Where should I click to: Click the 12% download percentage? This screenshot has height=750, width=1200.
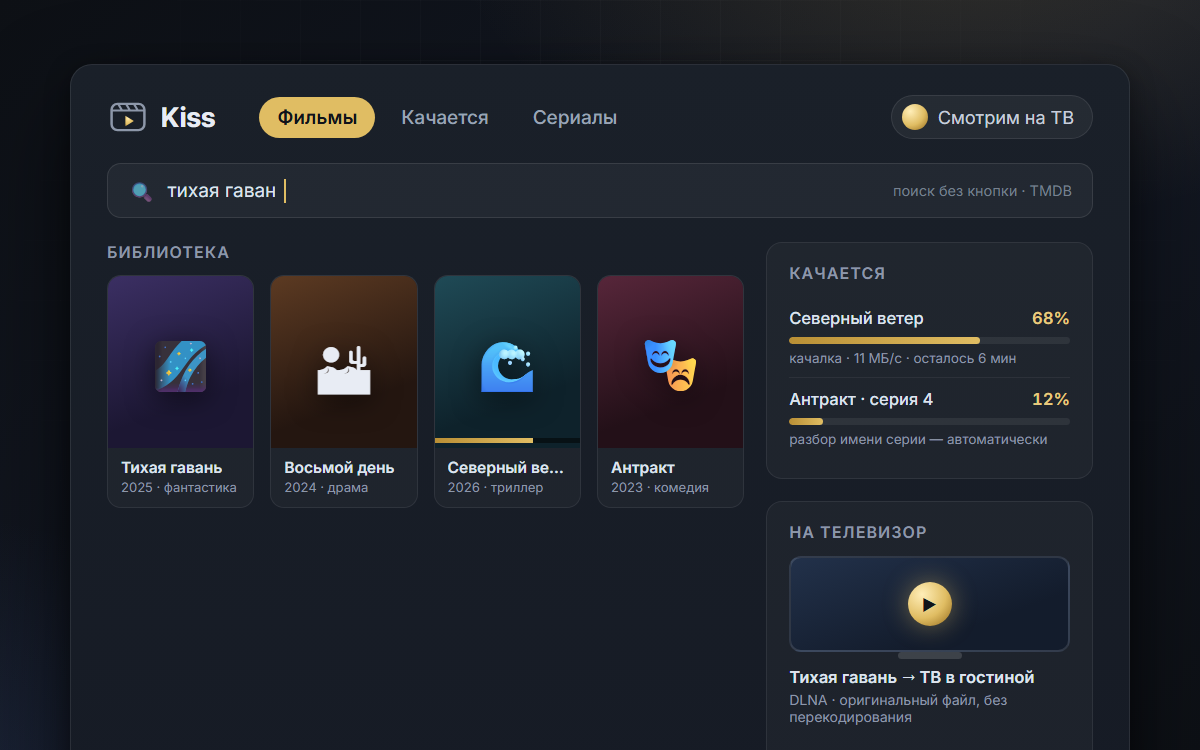[1051, 399]
